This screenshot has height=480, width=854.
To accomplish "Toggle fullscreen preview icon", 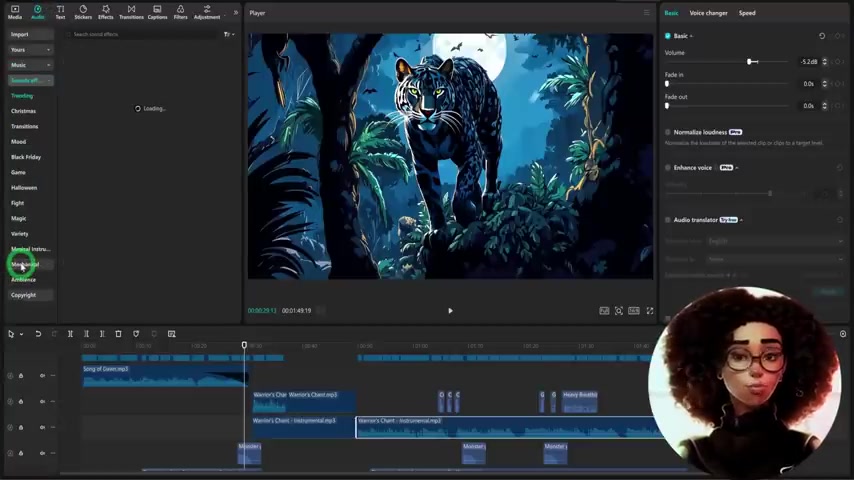I will click(x=650, y=311).
